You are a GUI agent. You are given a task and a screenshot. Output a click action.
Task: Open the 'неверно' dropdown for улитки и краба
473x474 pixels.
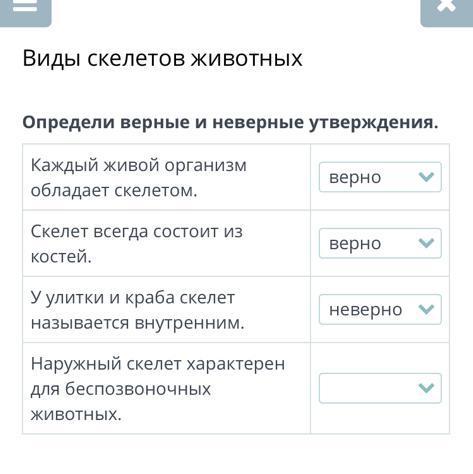[x=380, y=310]
